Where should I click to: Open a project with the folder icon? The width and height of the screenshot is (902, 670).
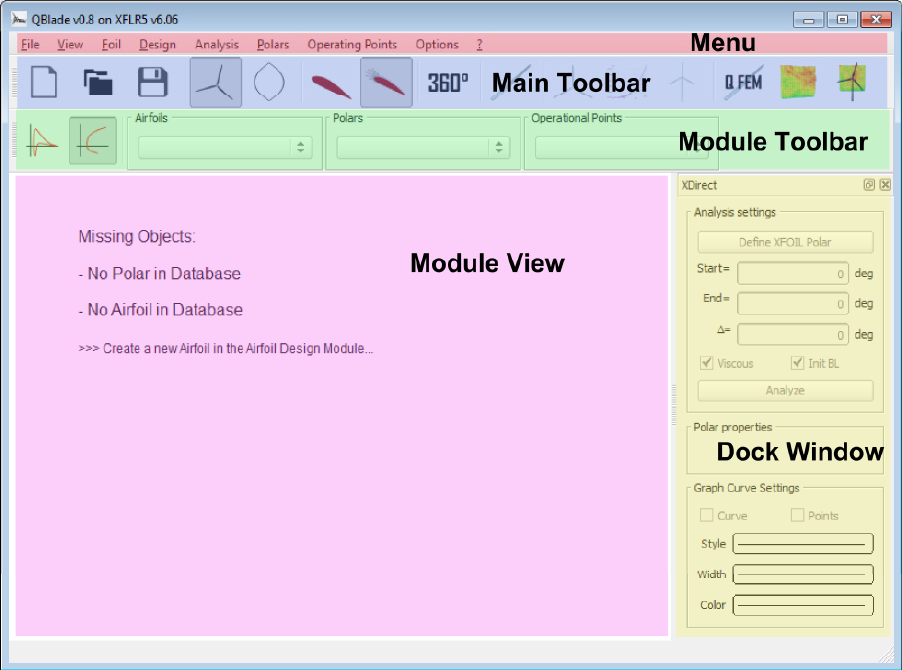coord(98,82)
